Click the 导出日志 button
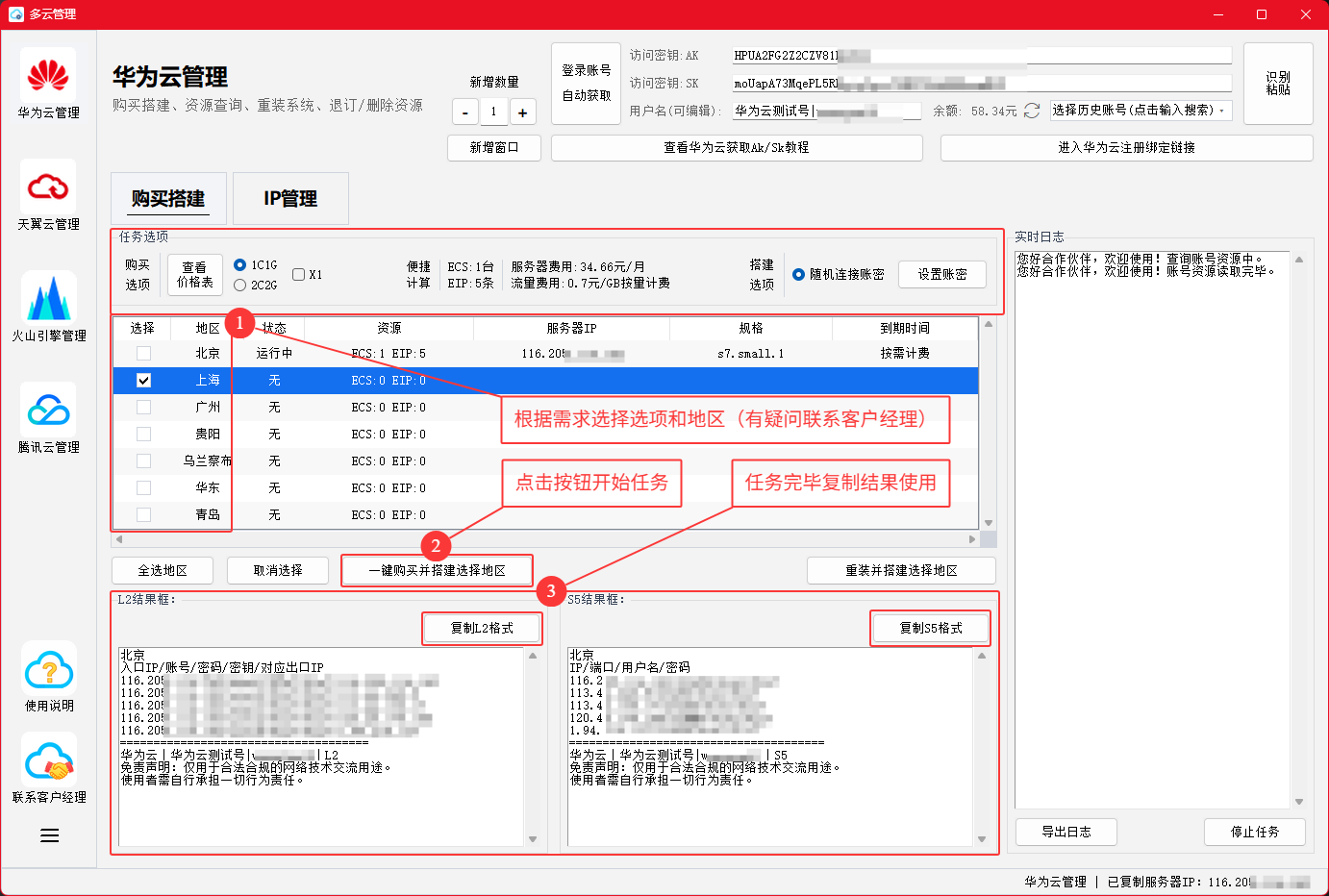 (1066, 832)
